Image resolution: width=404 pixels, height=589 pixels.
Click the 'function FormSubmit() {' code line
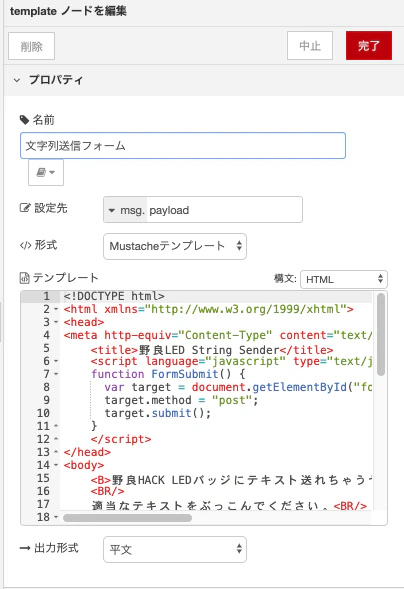pos(168,374)
